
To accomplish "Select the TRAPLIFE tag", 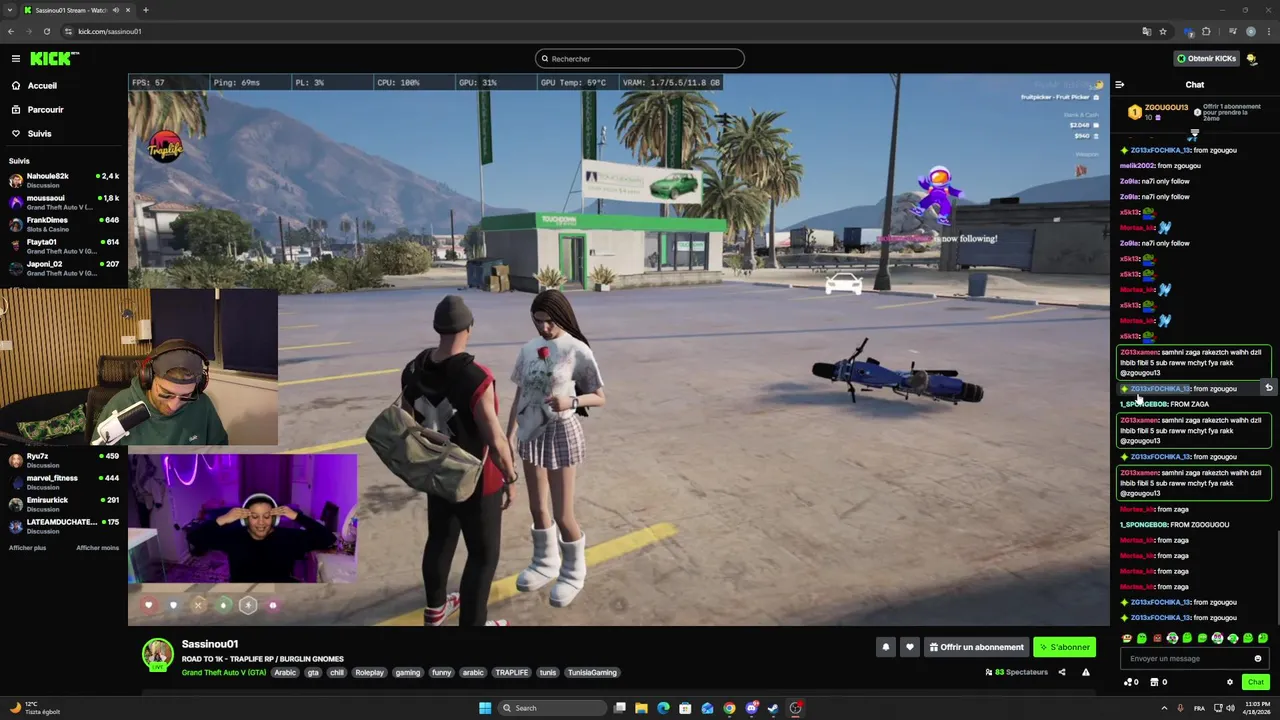I will click(x=511, y=673).
